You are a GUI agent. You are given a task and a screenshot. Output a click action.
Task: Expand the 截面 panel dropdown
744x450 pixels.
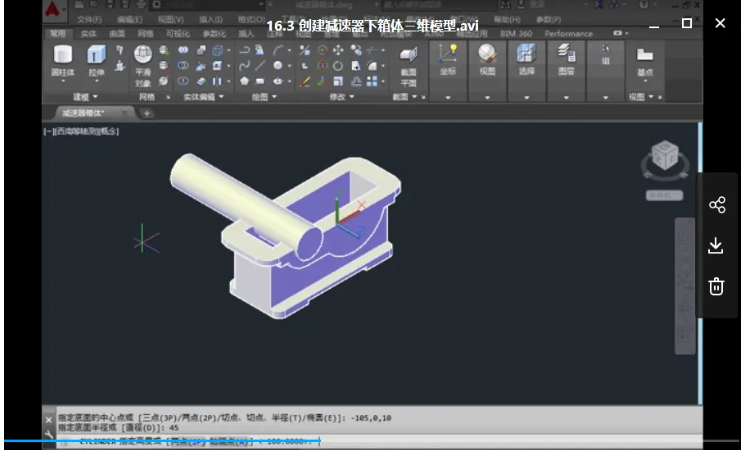414,96
